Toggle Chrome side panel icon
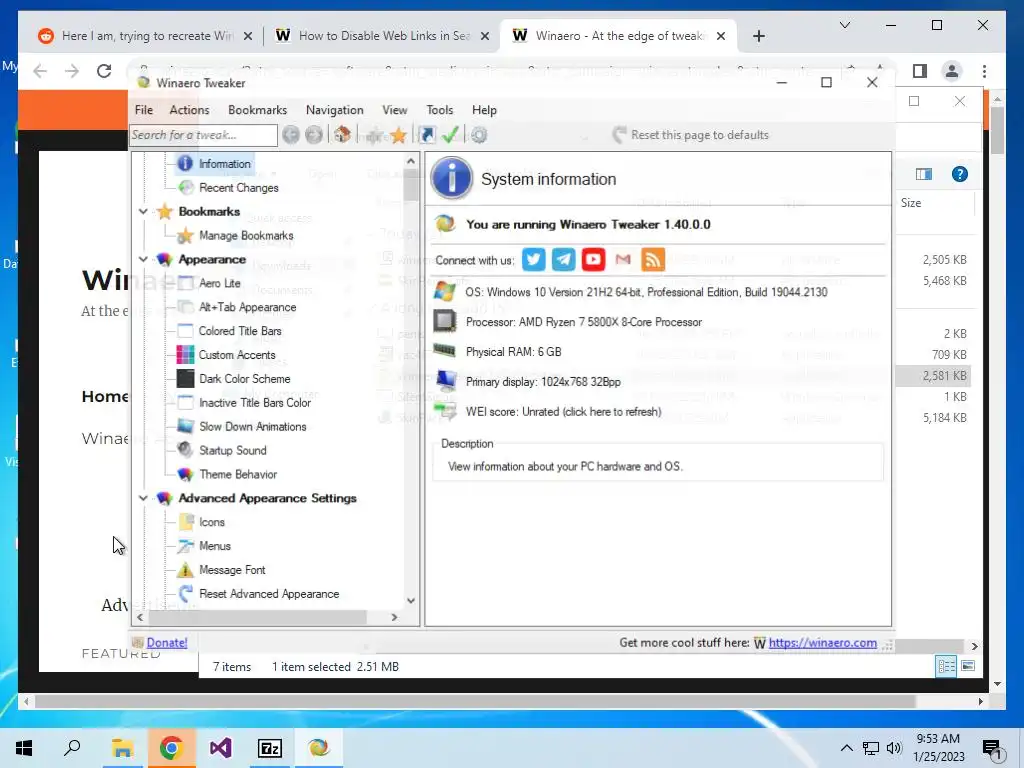This screenshot has width=1024, height=768. (x=920, y=71)
